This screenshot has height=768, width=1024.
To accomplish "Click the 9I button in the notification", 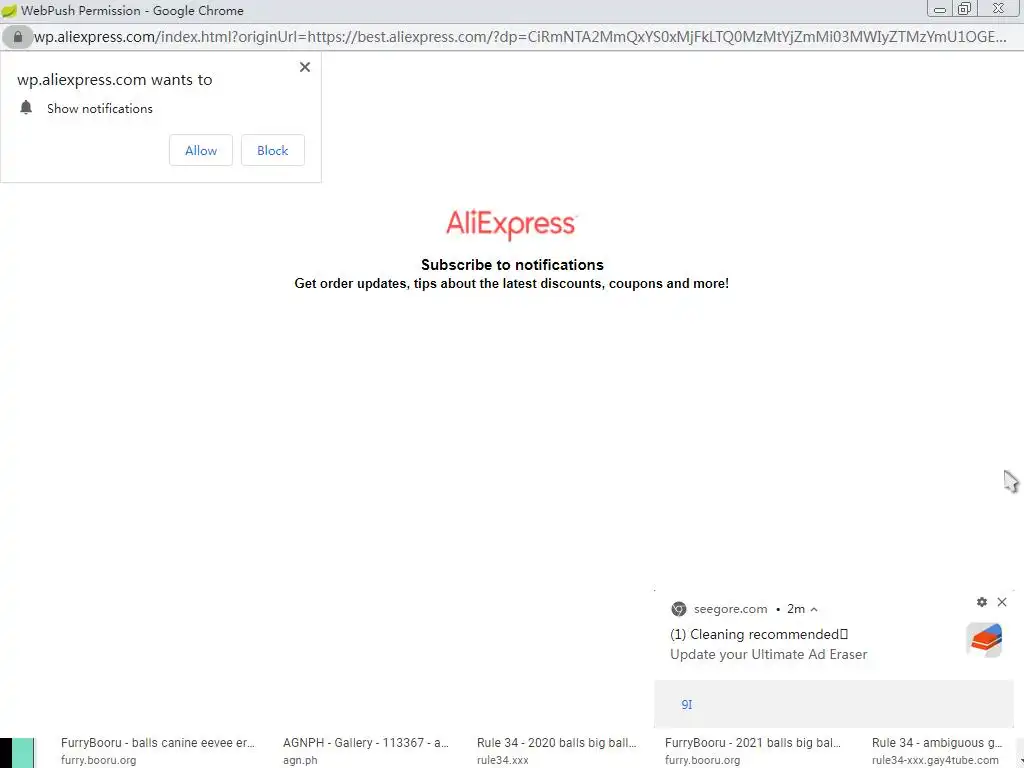I will [x=686, y=704].
